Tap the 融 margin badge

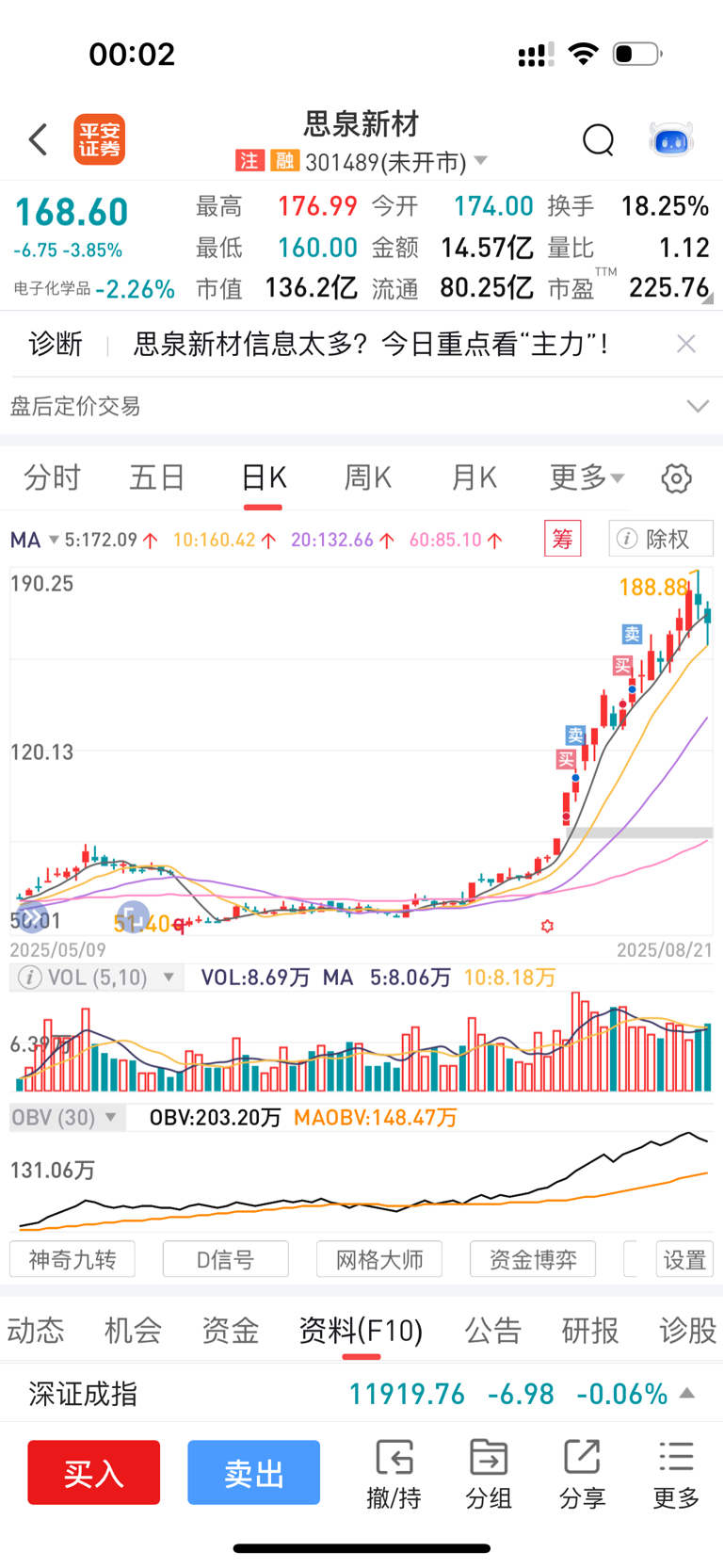(x=283, y=161)
